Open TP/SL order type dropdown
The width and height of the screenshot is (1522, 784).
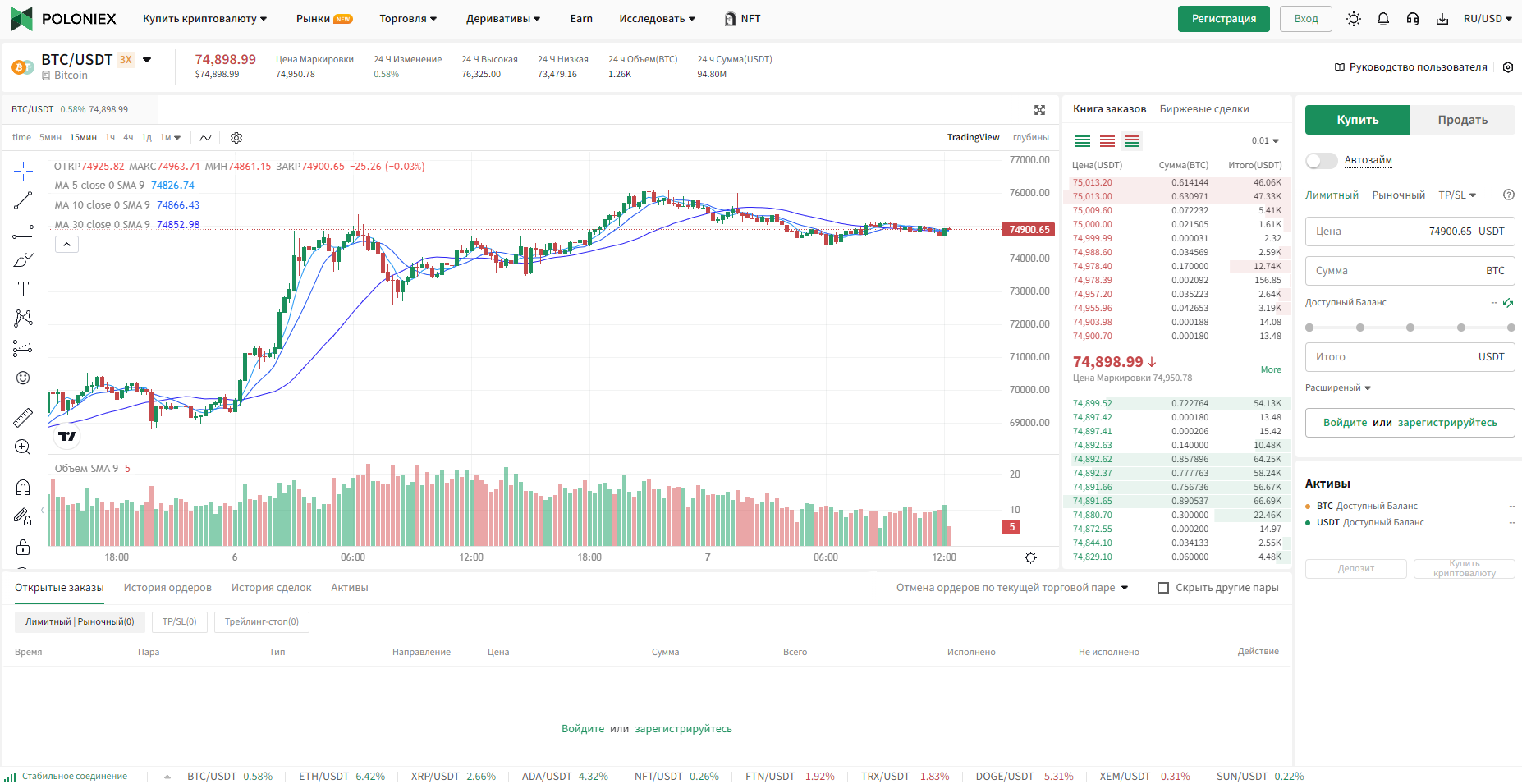tap(1457, 195)
